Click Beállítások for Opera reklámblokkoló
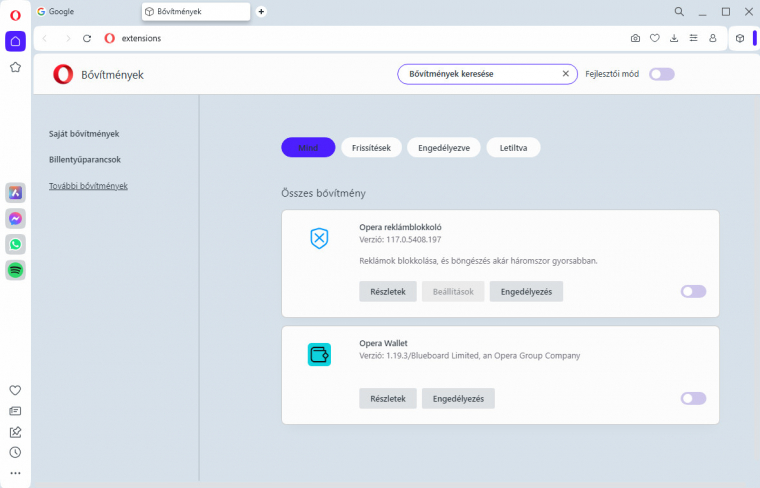The height and width of the screenshot is (488, 760). click(453, 291)
